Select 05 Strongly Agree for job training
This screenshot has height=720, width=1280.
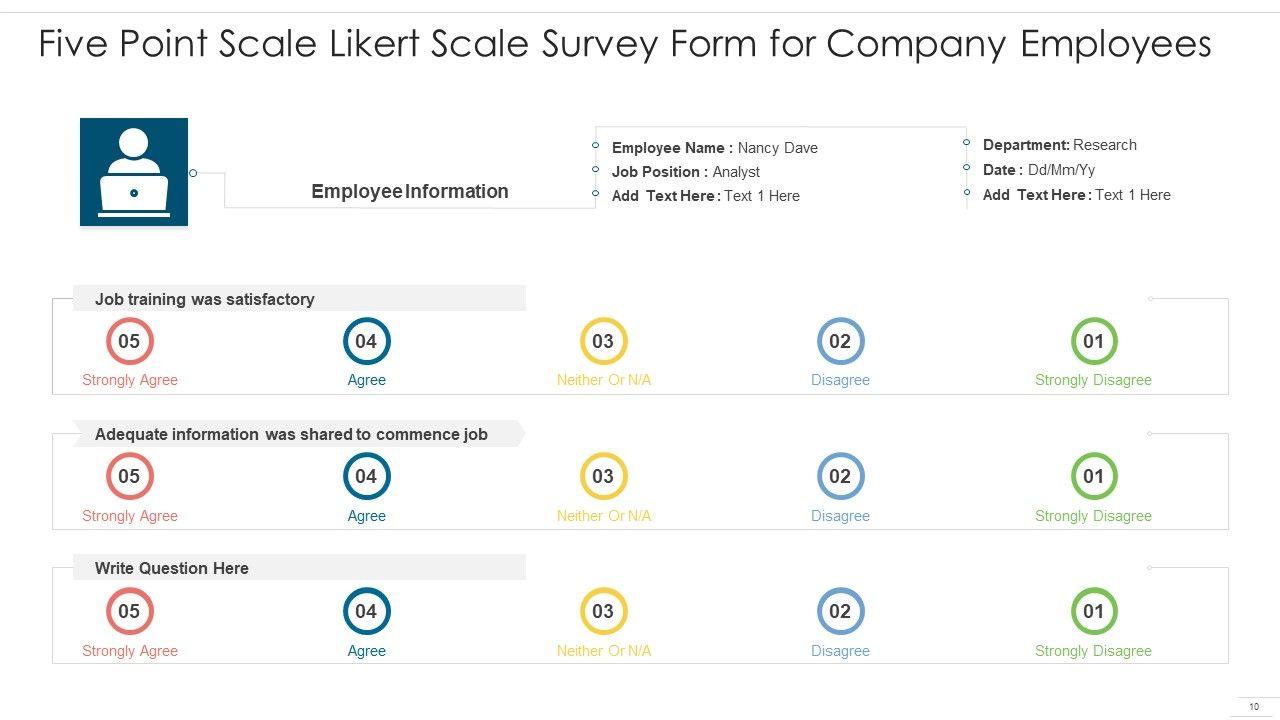coord(130,342)
